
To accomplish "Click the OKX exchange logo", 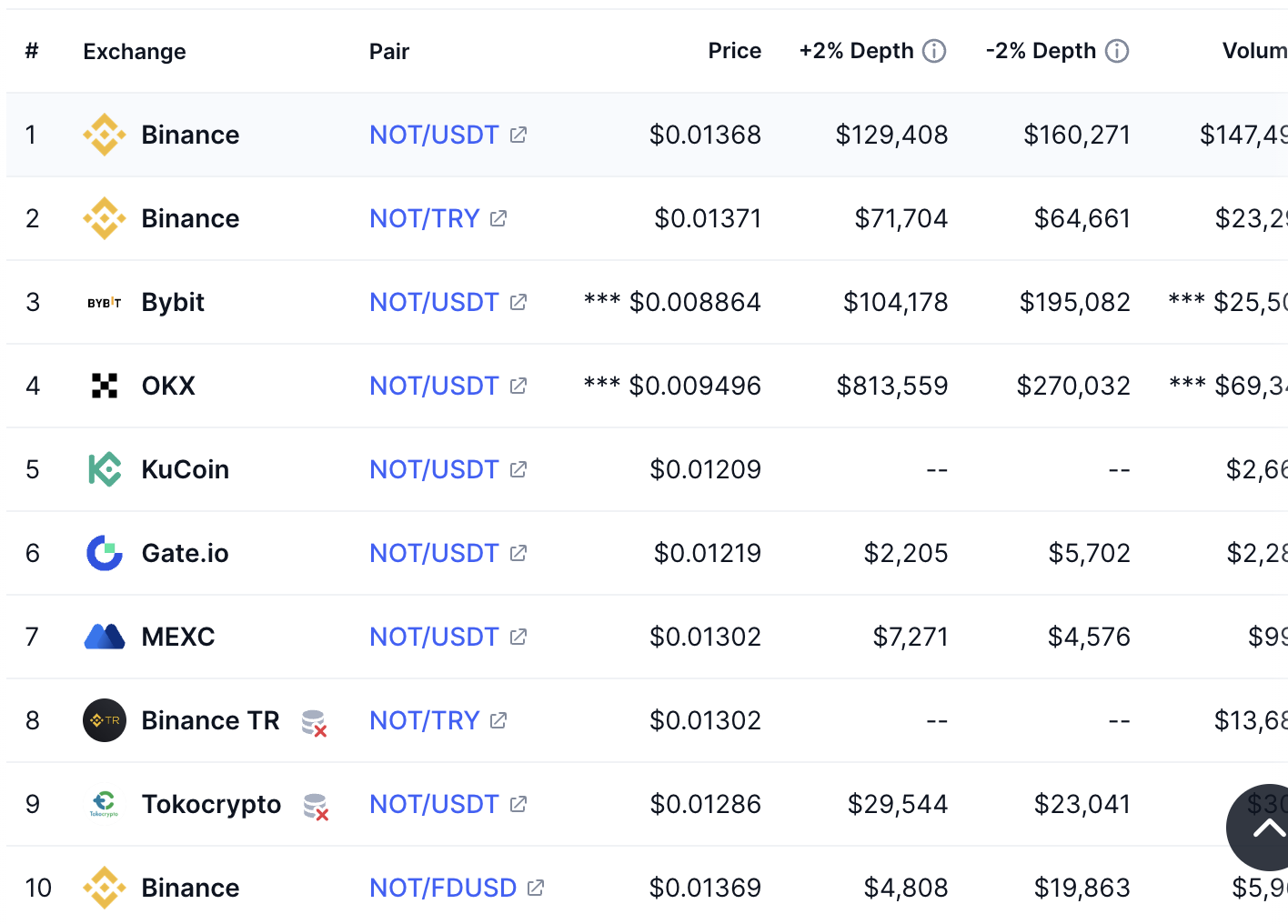I will click(105, 387).
